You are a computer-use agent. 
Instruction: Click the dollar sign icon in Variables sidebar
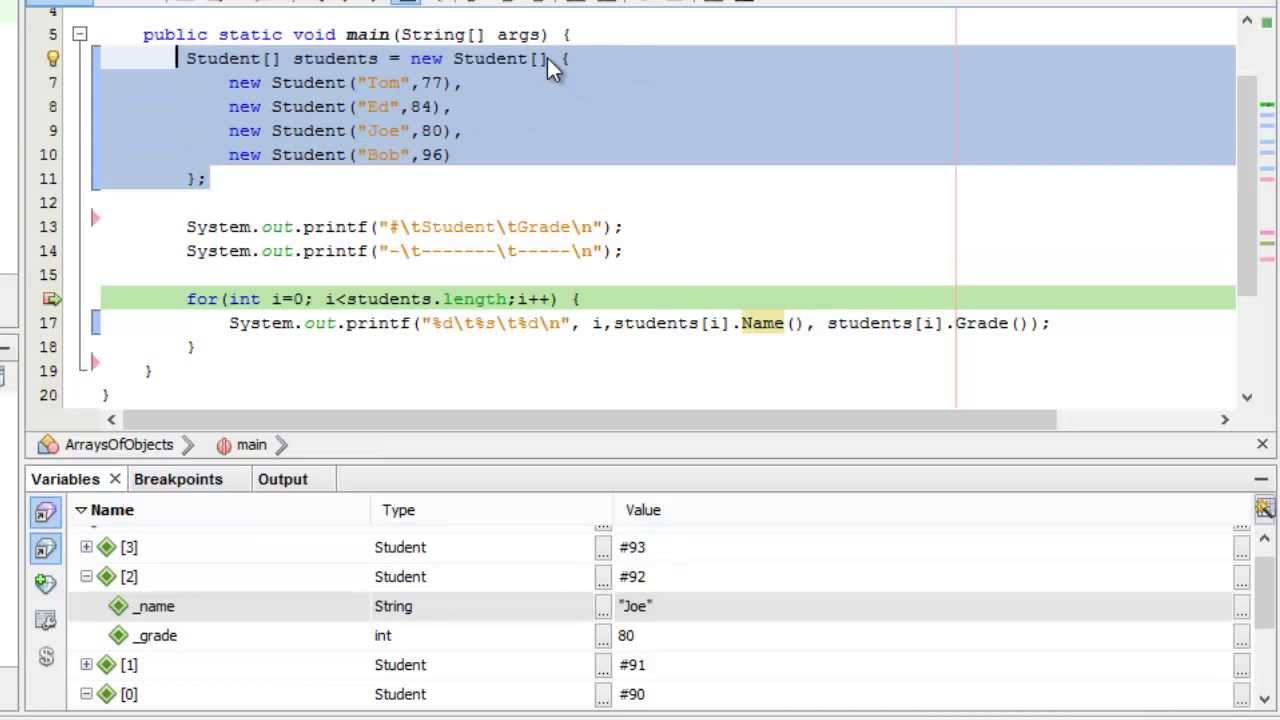[x=45, y=656]
